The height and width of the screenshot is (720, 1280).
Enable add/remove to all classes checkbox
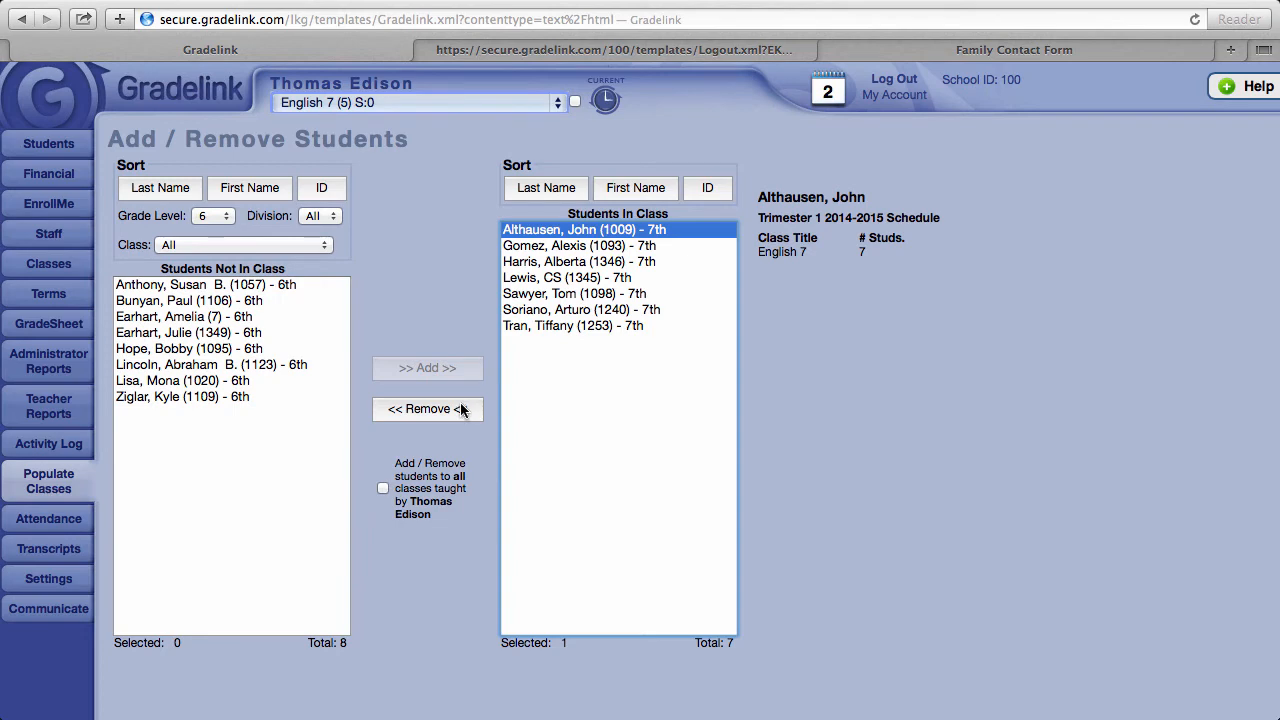[383, 488]
